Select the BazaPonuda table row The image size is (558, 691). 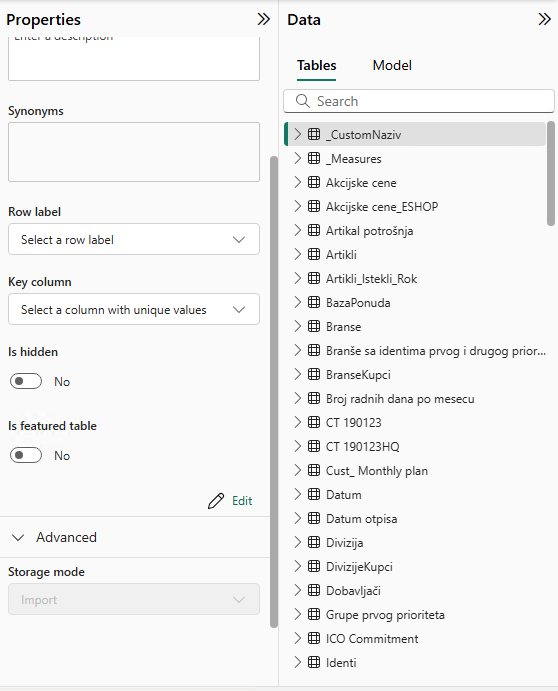tap(417, 302)
